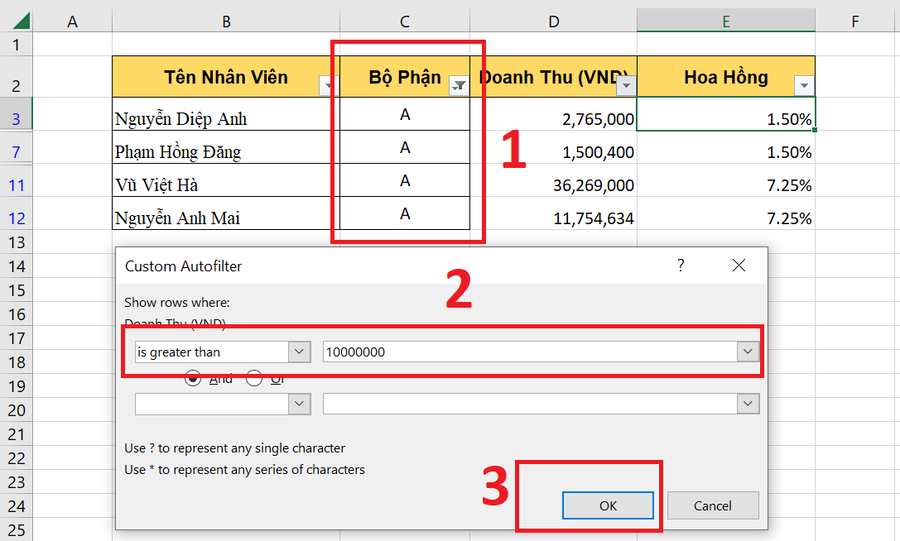Click the Hoa Hồng cell for Phạm Hồng Đăng
This screenshot has width=900, height=541.
pos(726,147)
